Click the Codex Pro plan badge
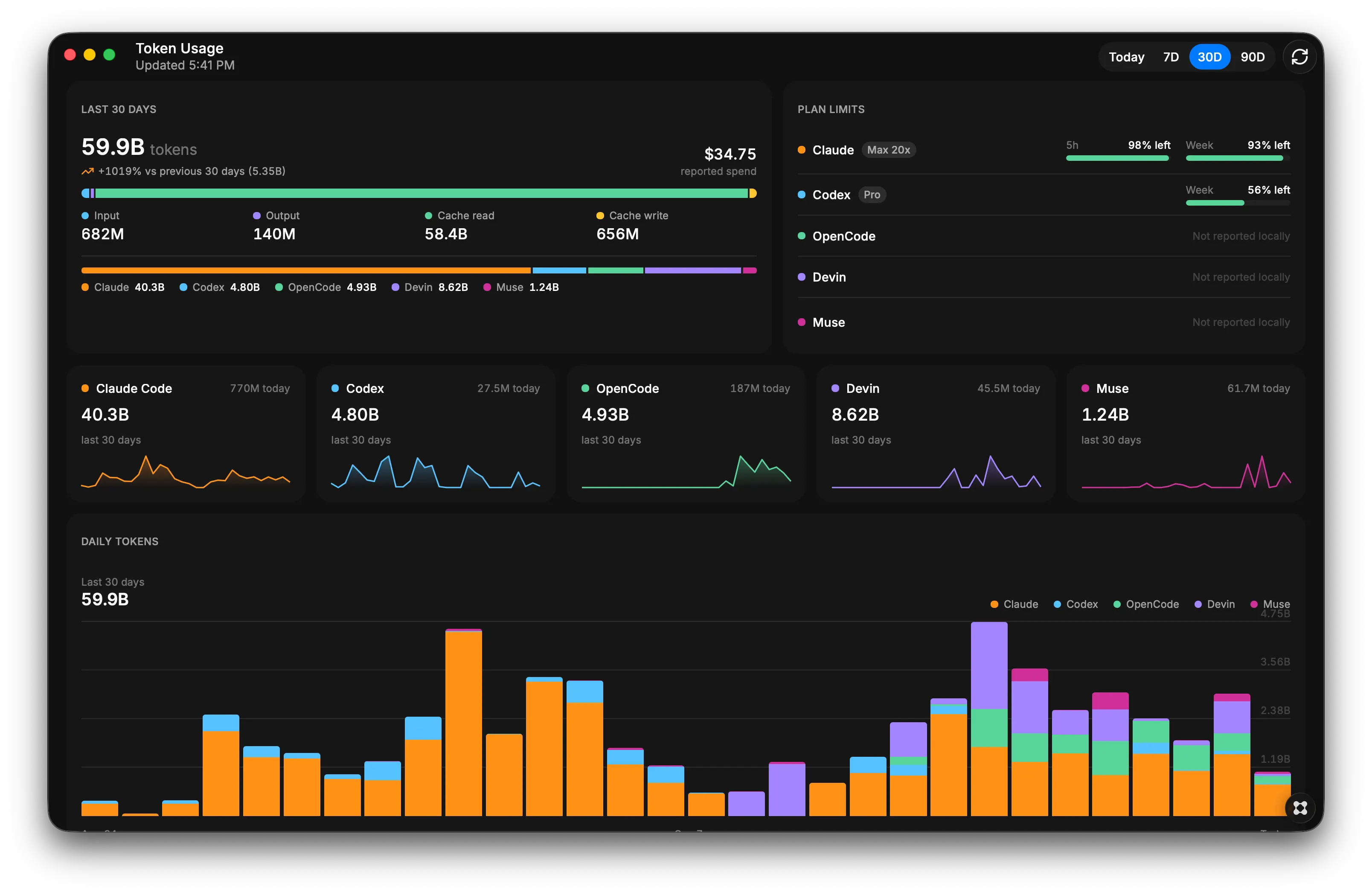1372x895 pixels. (x=872, y=195)
